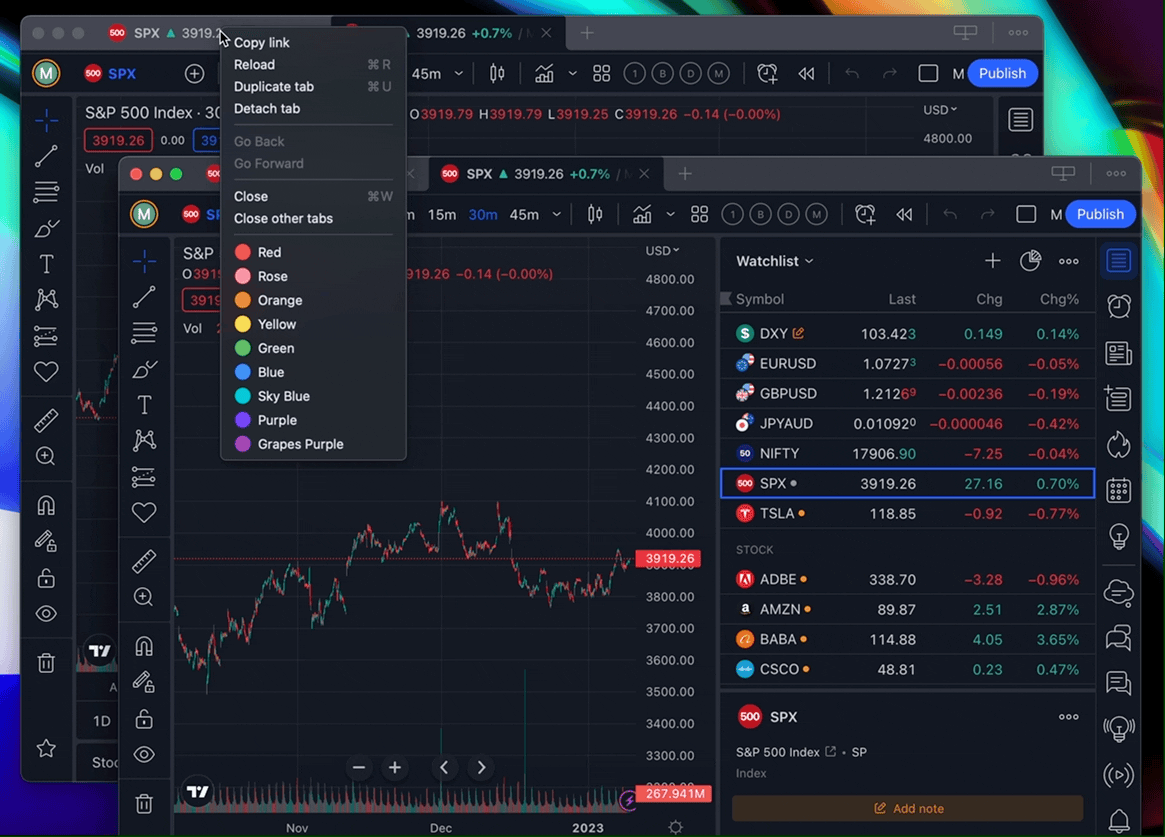Click the B timeframe circle toggle in front toolbar

click(x=760, y=215)
